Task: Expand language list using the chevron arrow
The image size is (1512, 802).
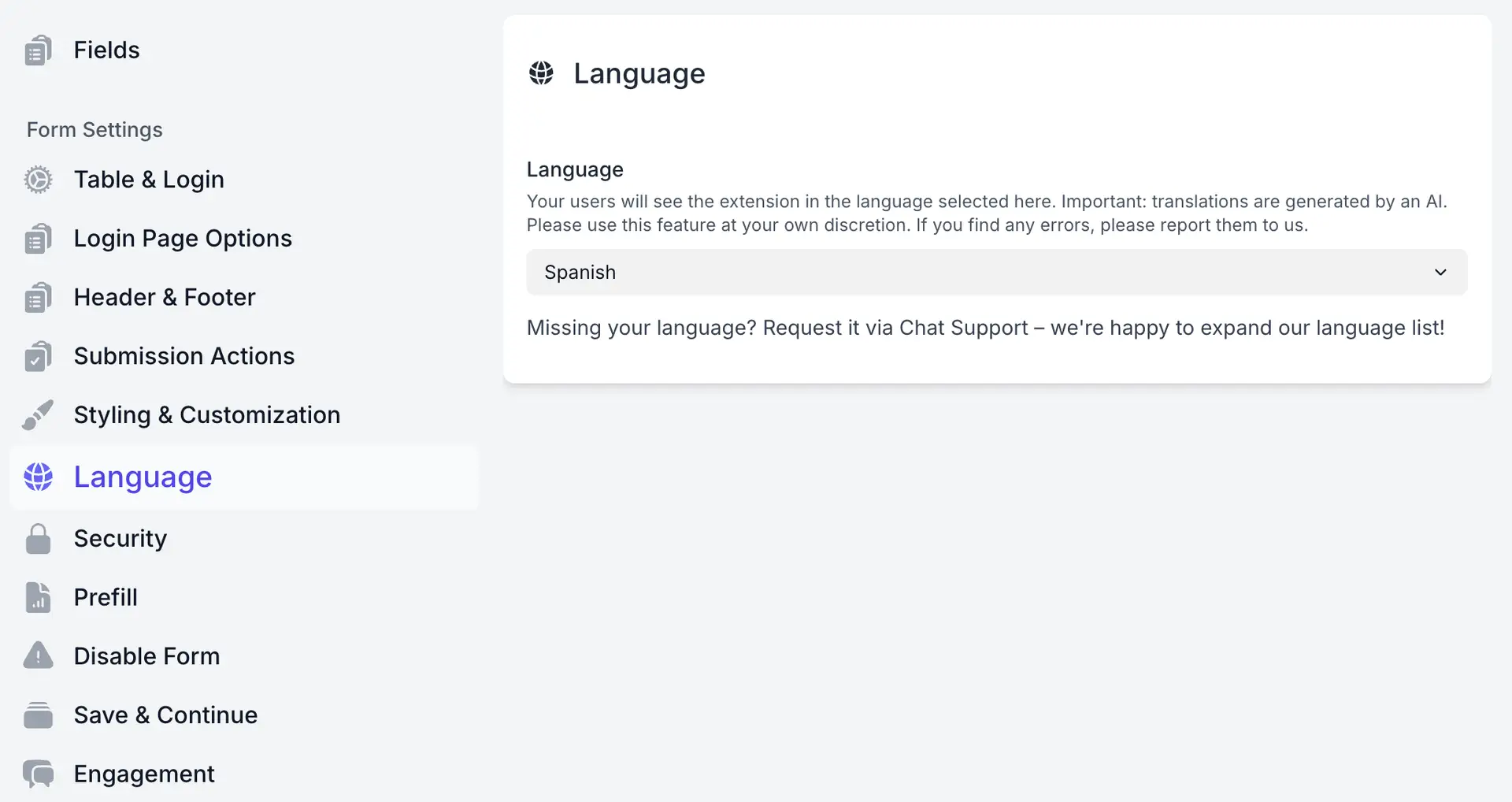Action: point(1440,273)
